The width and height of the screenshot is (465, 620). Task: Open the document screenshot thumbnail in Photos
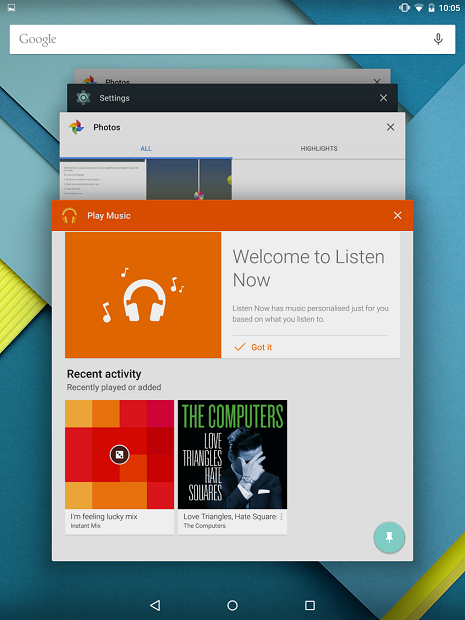(103, 180)
